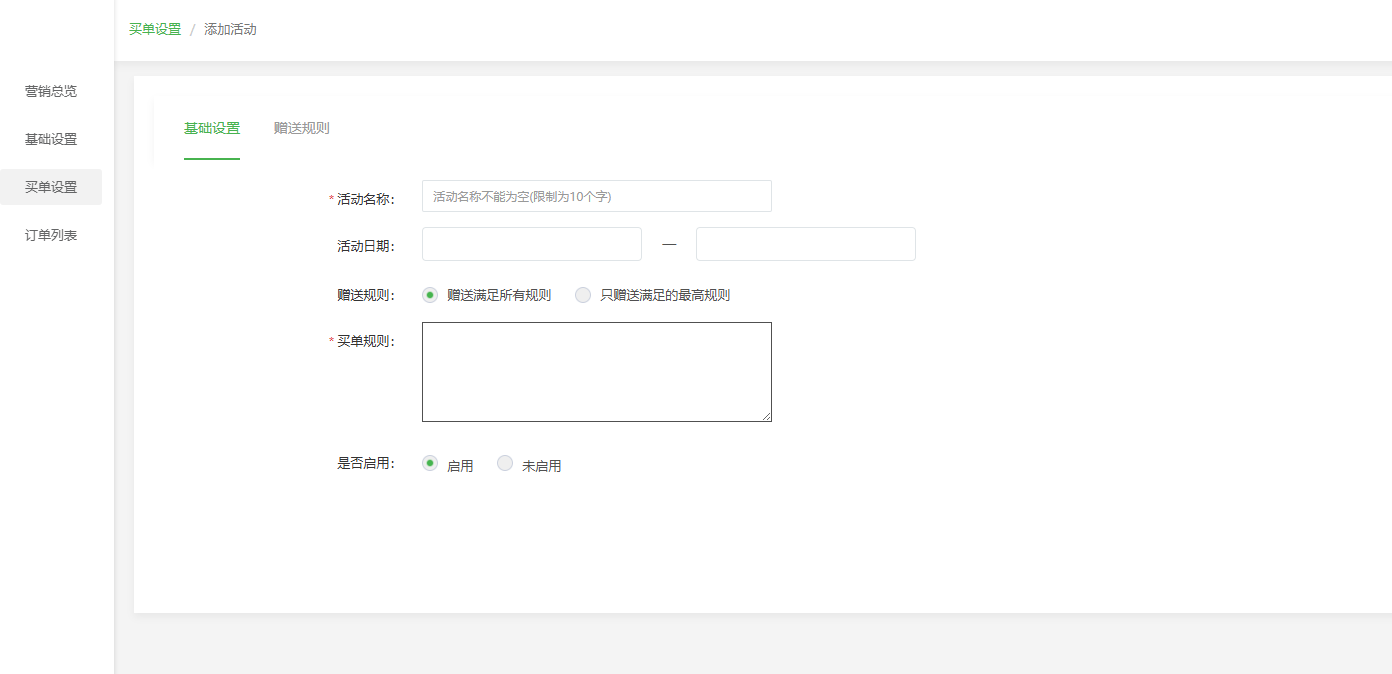Go to 基础设置 in the left sidebar
Image resolution: width=1392 pixels, height=674 pixels.
click(x=51, y=139)
